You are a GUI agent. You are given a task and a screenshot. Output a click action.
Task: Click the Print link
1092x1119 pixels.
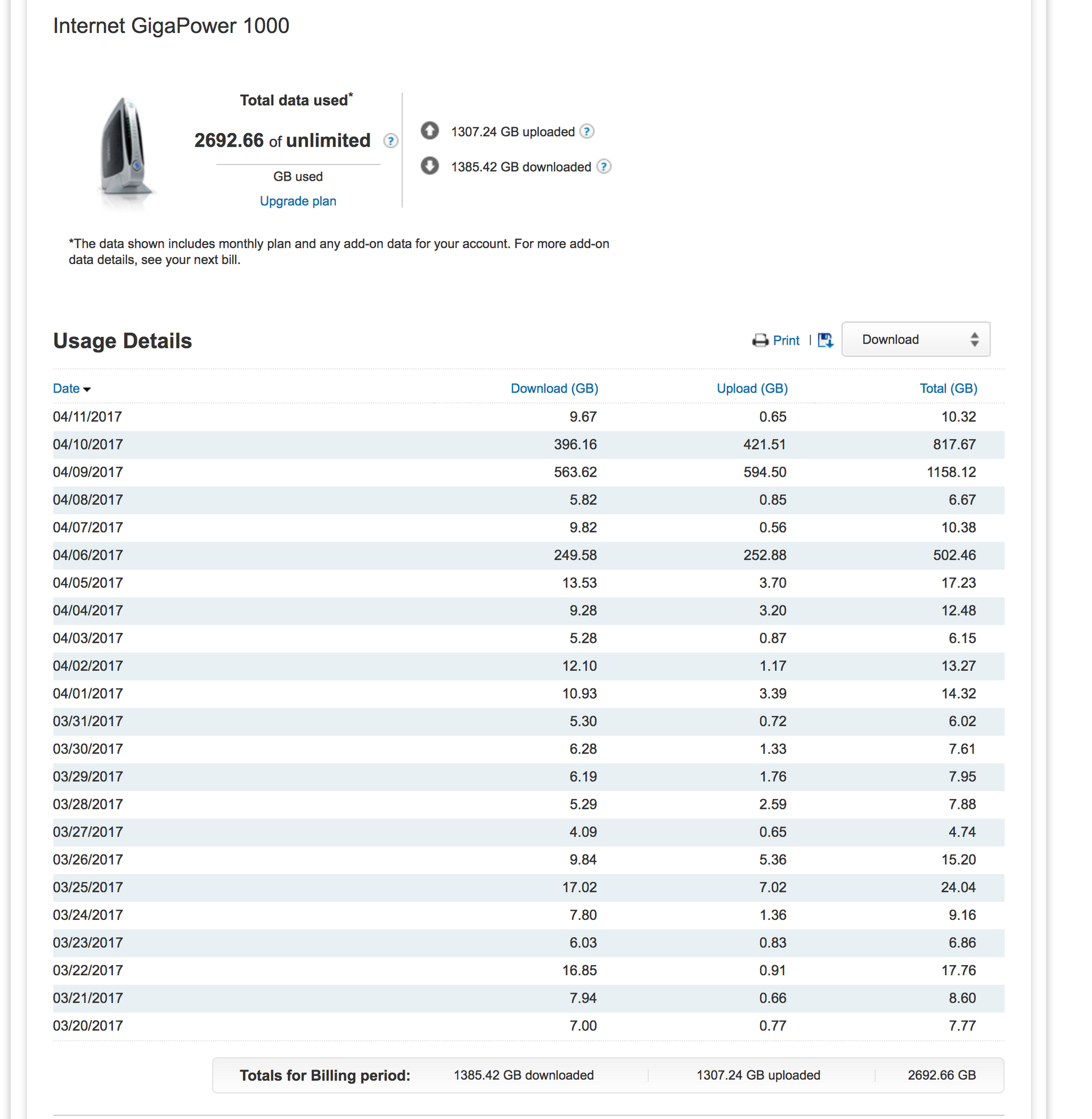coord(786,341)
